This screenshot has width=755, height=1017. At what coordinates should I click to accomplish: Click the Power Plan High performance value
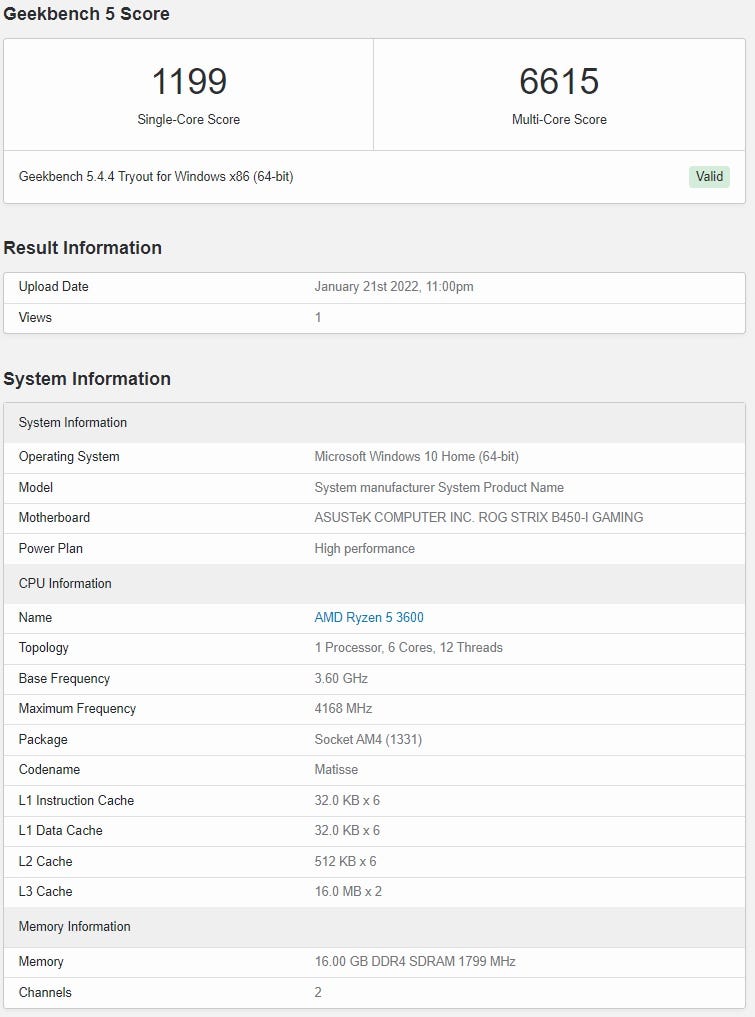(365, 549)
